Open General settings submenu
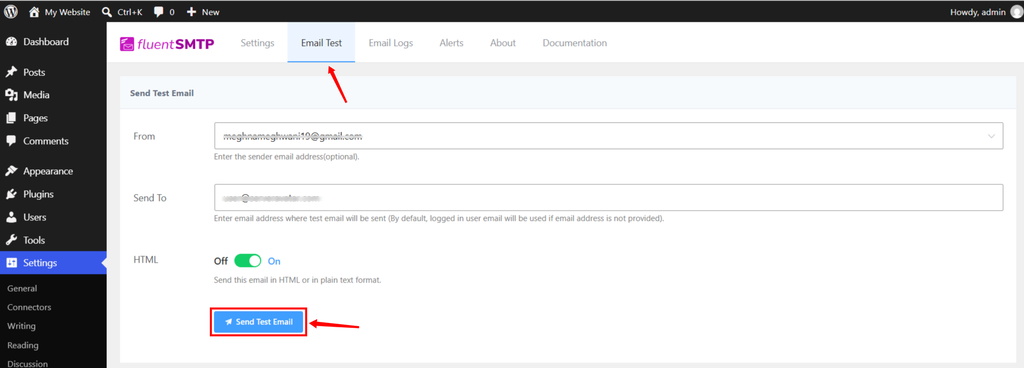The image size is (1024, 368). [x=22, y=288]
